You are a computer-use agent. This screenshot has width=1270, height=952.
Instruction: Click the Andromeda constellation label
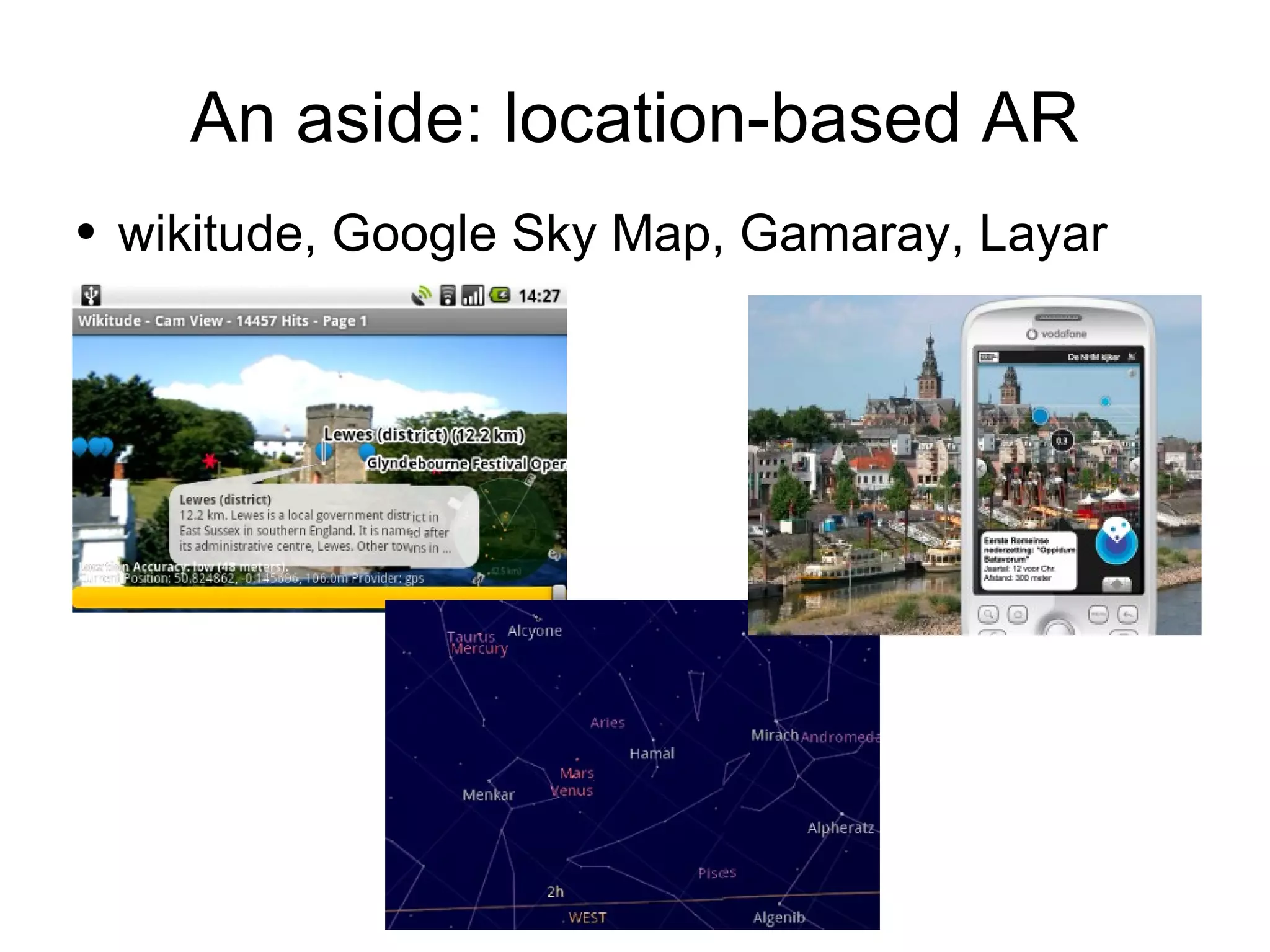tap(840, 737)
